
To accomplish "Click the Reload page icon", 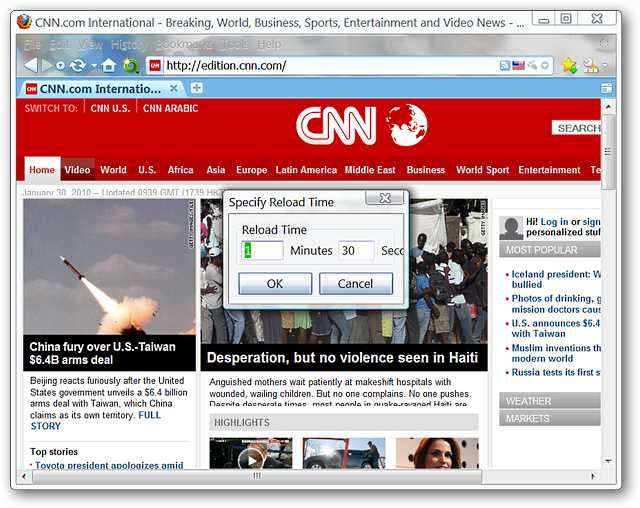I will pos(76,65).
